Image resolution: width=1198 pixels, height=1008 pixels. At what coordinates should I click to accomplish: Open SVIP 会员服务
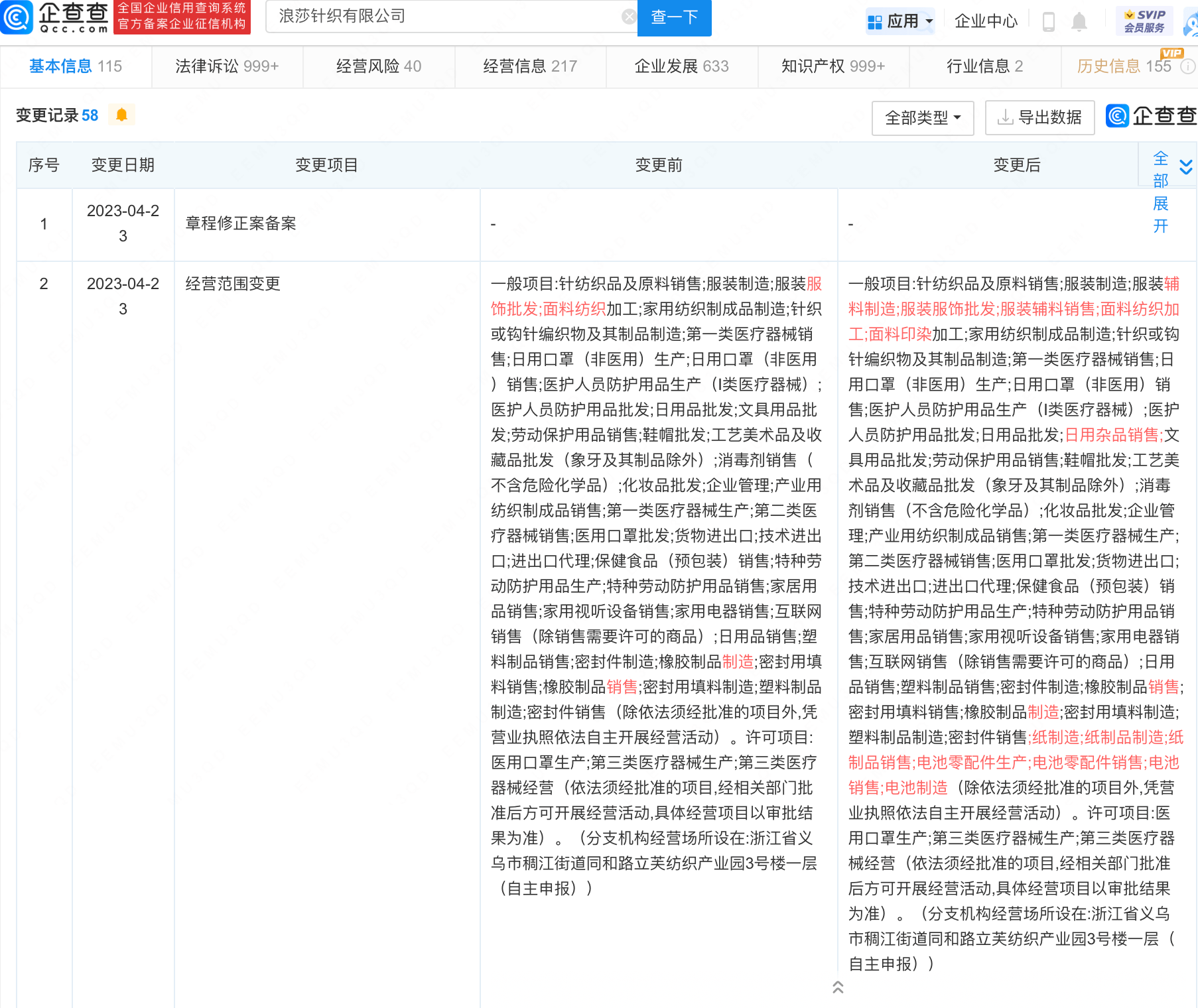(x=1143, y=19)
